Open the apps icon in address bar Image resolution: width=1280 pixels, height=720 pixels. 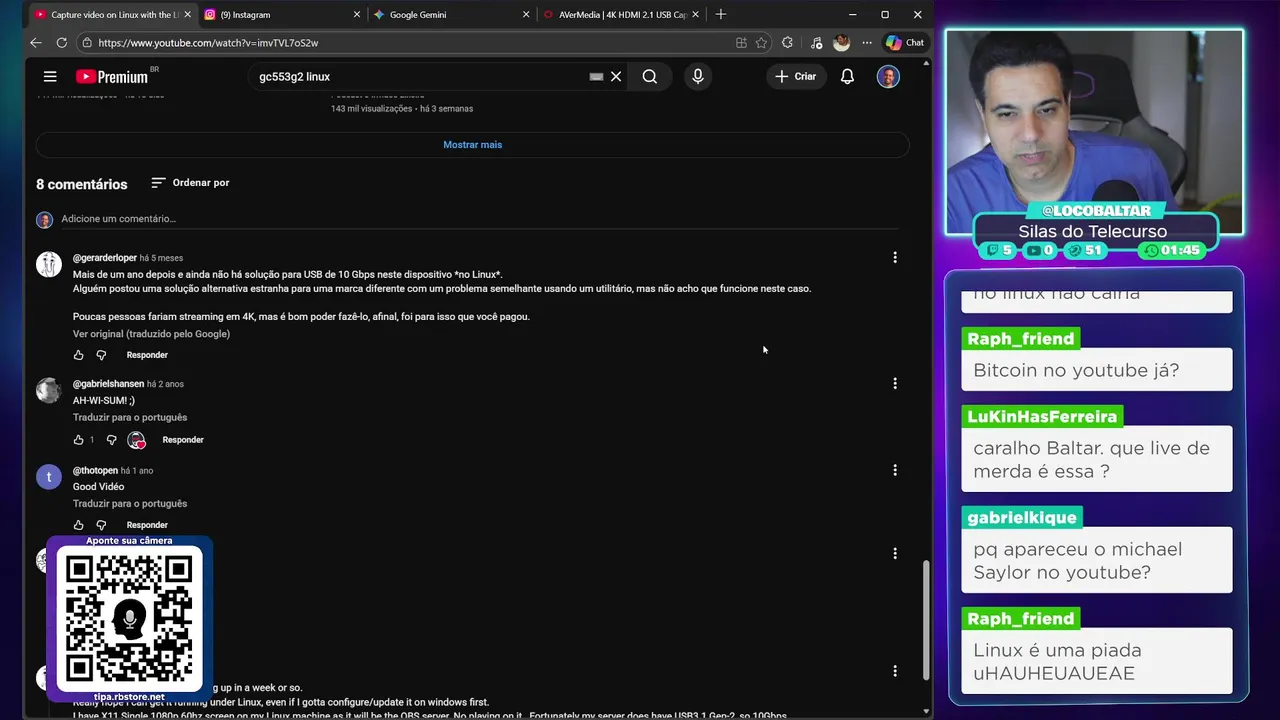pos(741,43)
